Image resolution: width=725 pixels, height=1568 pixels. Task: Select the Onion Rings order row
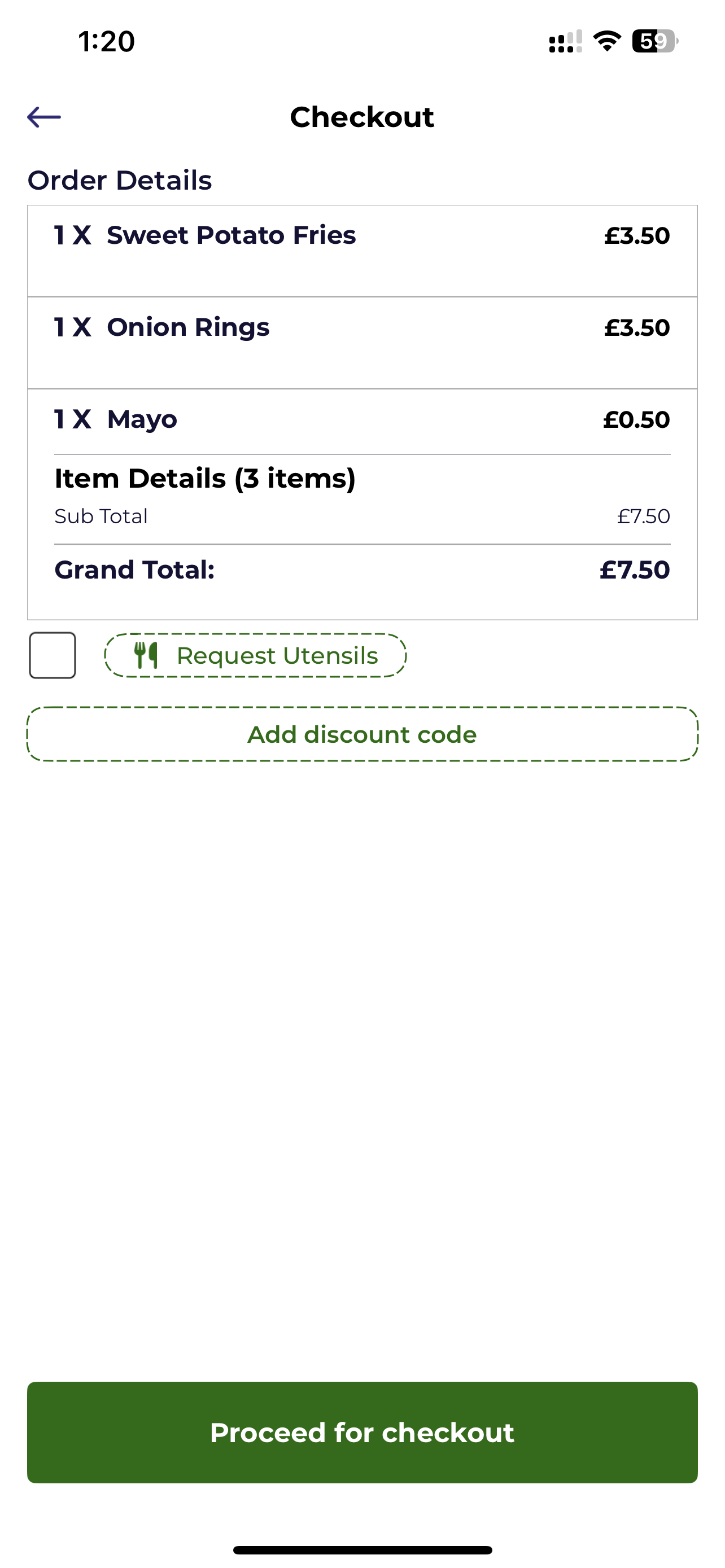[x=362, y=343]
